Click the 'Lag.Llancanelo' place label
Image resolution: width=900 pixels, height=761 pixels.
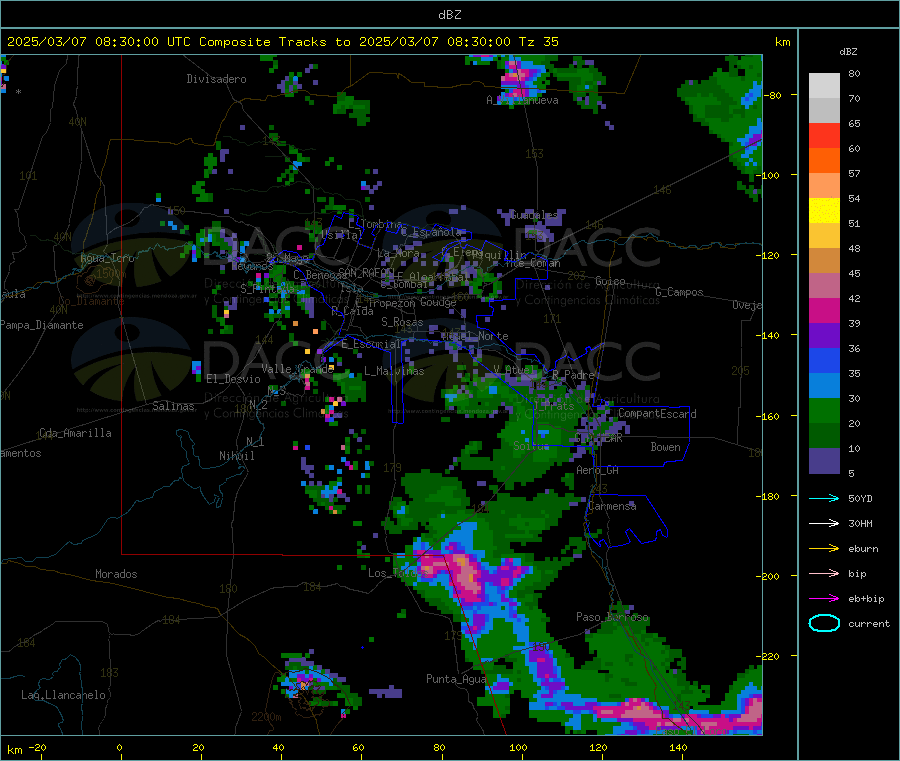click(63, 696)
